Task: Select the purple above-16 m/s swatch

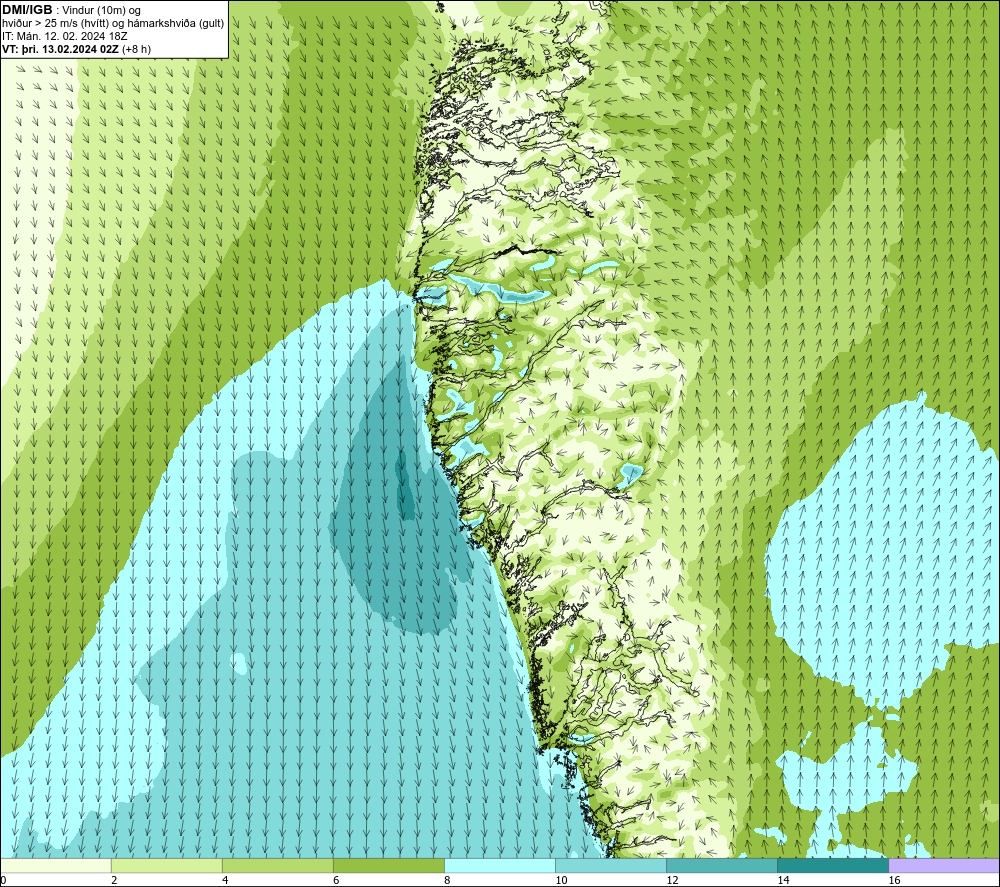Action: 944,866
